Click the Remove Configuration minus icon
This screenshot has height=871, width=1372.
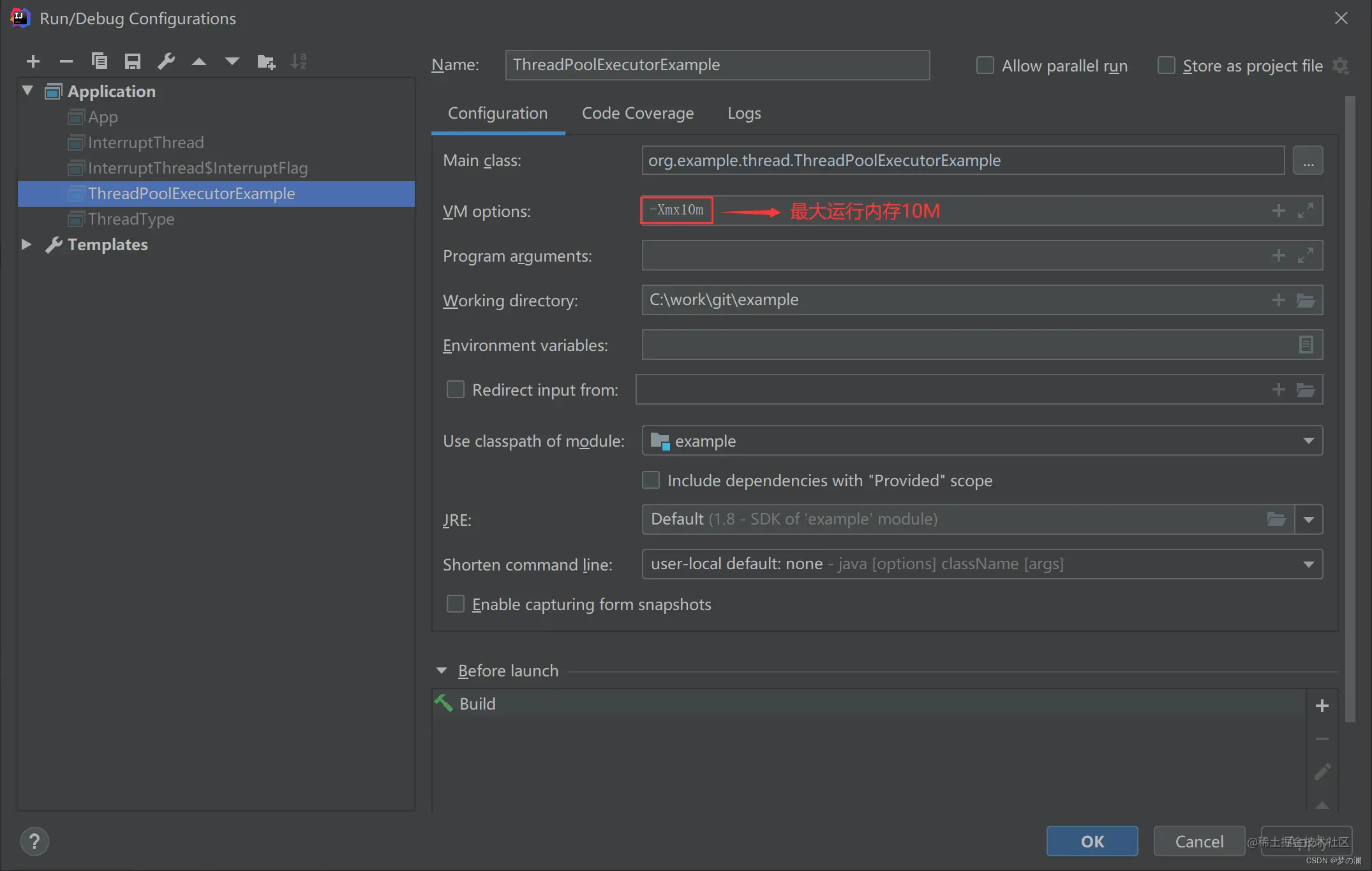point(66,61)
